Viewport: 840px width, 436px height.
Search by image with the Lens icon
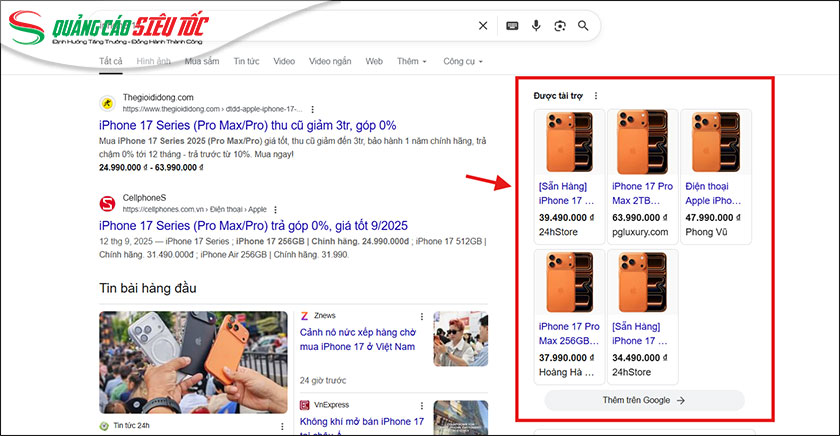tap(560, 26)
